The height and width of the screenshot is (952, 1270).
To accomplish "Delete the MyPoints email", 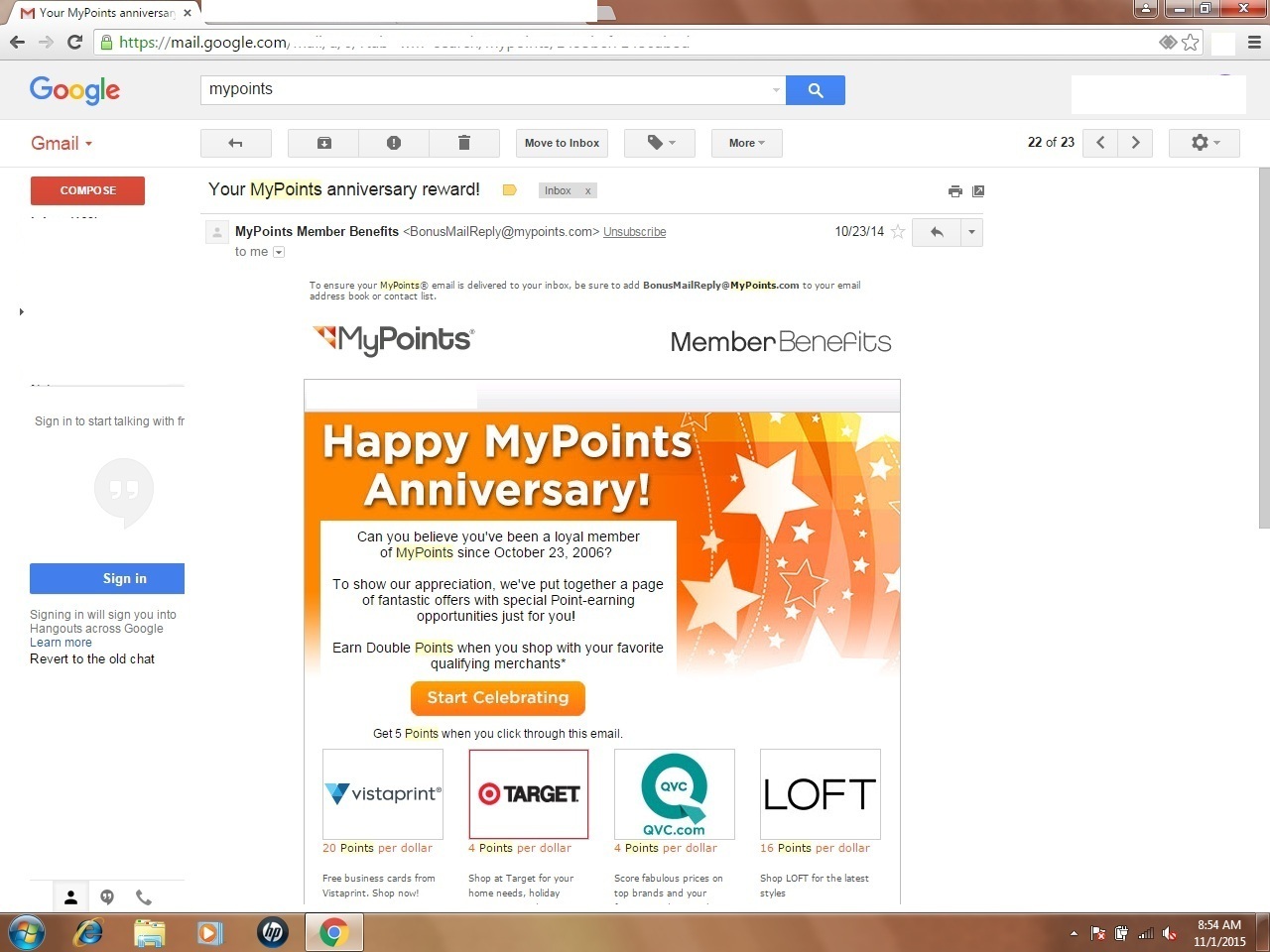I will click(x=464, y=143).
